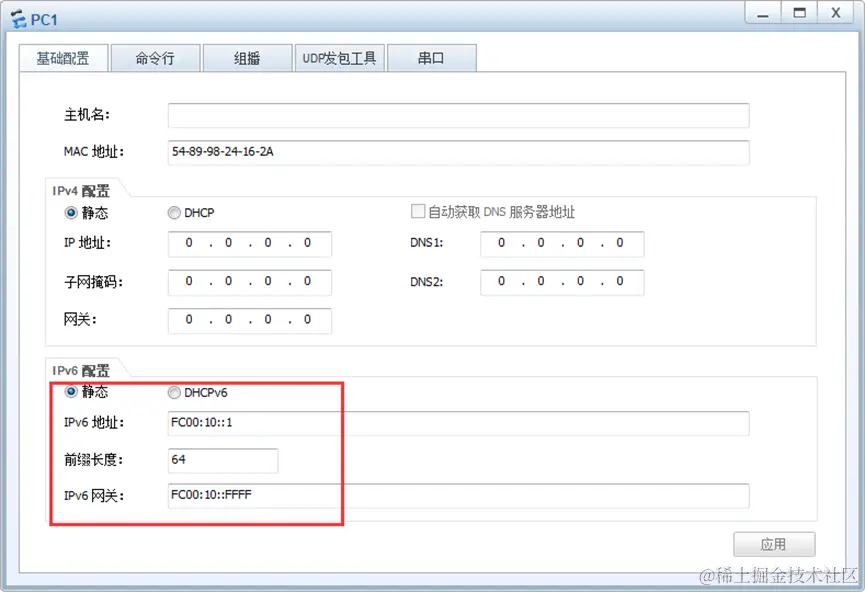Click the IPv4 IP 地址 field
Image resolution: width=865 pixels, height=592 pixels.
pyautogui.click(x=249, y=244)
